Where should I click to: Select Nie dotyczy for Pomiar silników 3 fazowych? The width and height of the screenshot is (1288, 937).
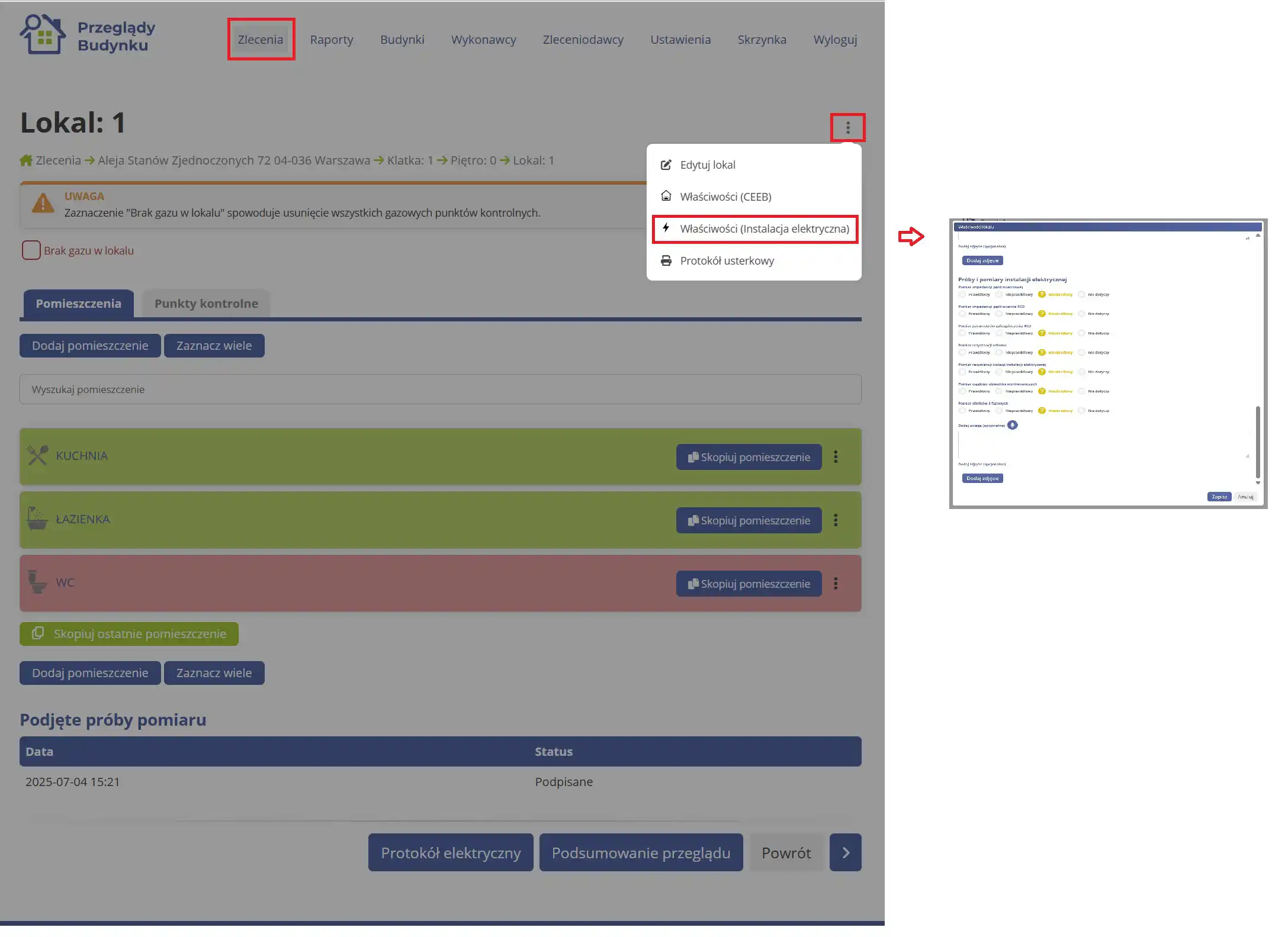coord(1081,411)
